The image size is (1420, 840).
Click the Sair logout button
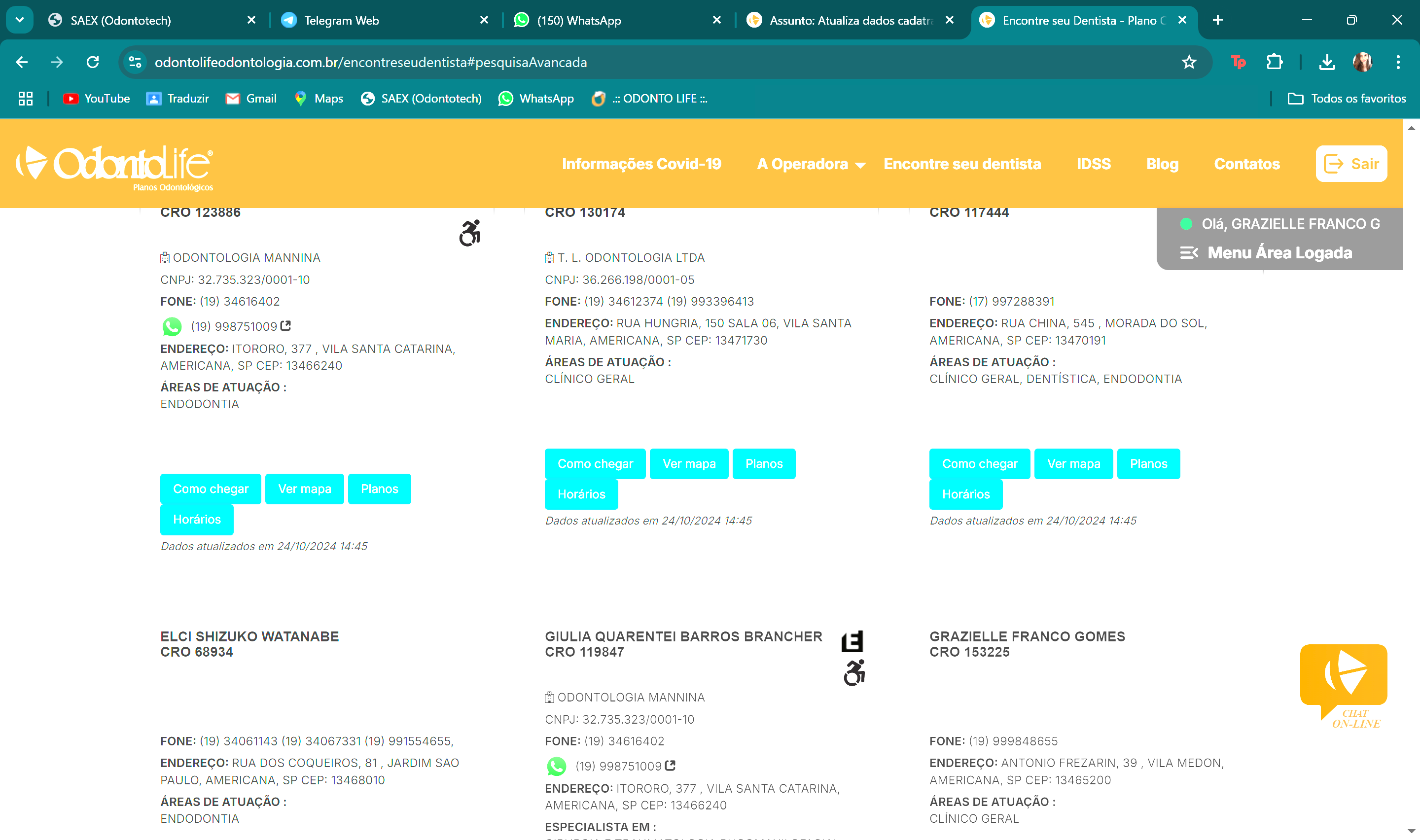pyautogui.click(x=1350, y=164)
